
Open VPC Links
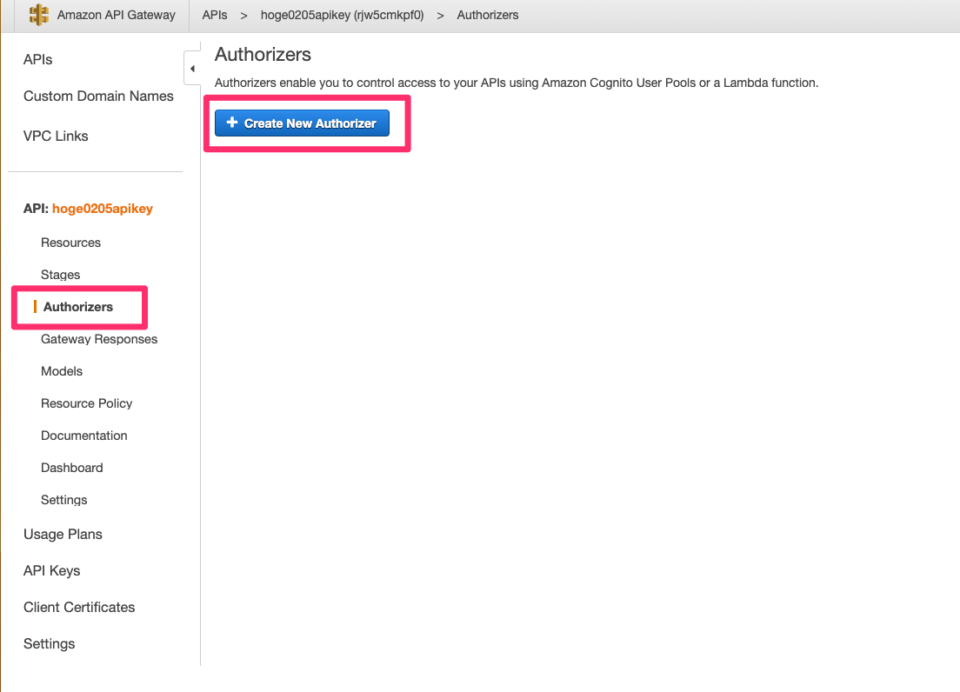pyautogui.click(x=55, y=135)
